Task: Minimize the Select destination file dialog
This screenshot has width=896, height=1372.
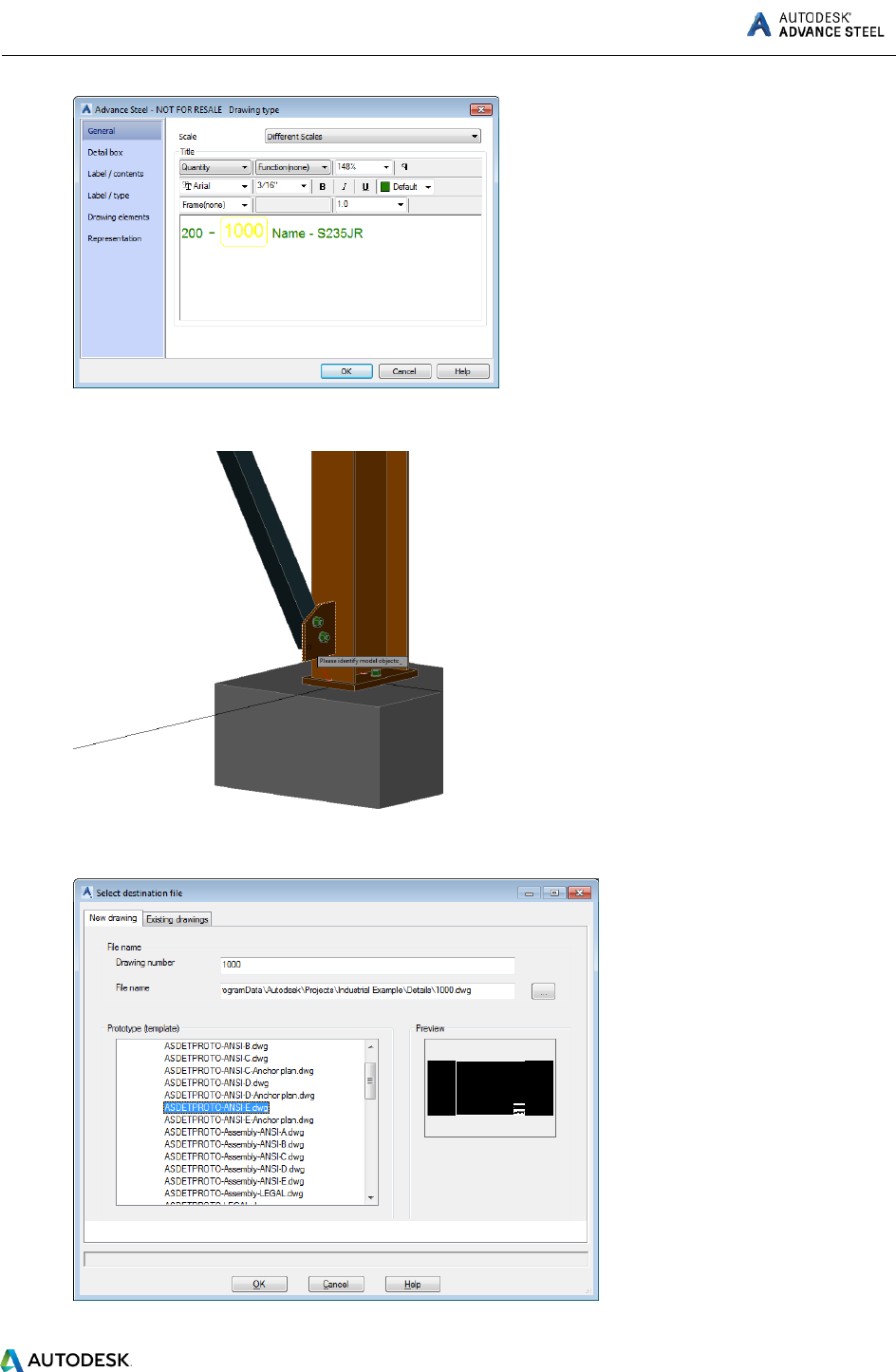Action: 530,893
